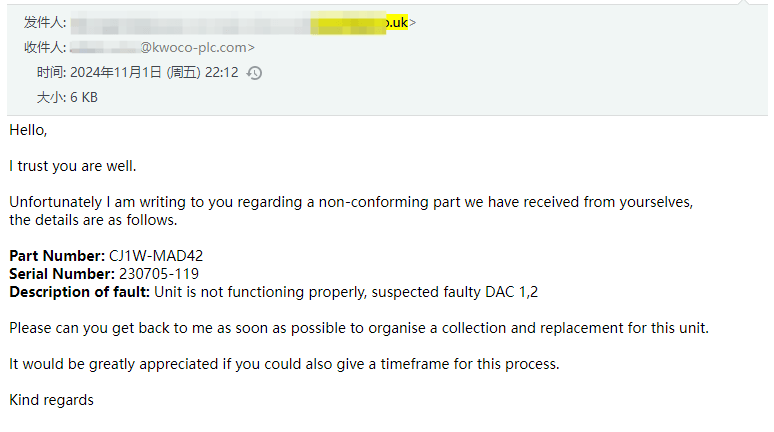Click the I trust you are well sentence
The width and height of the screenshot is (774, 432).
coord(73,166)
